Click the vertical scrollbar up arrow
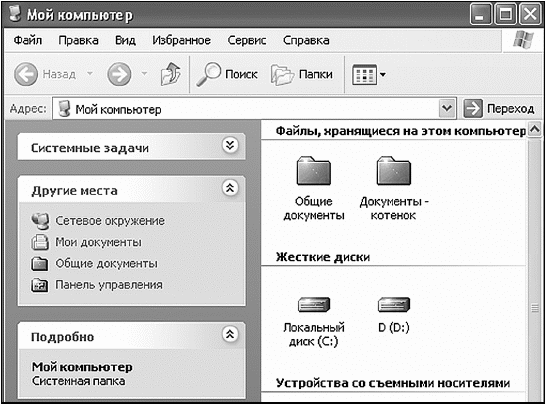 tap(535, 130)
